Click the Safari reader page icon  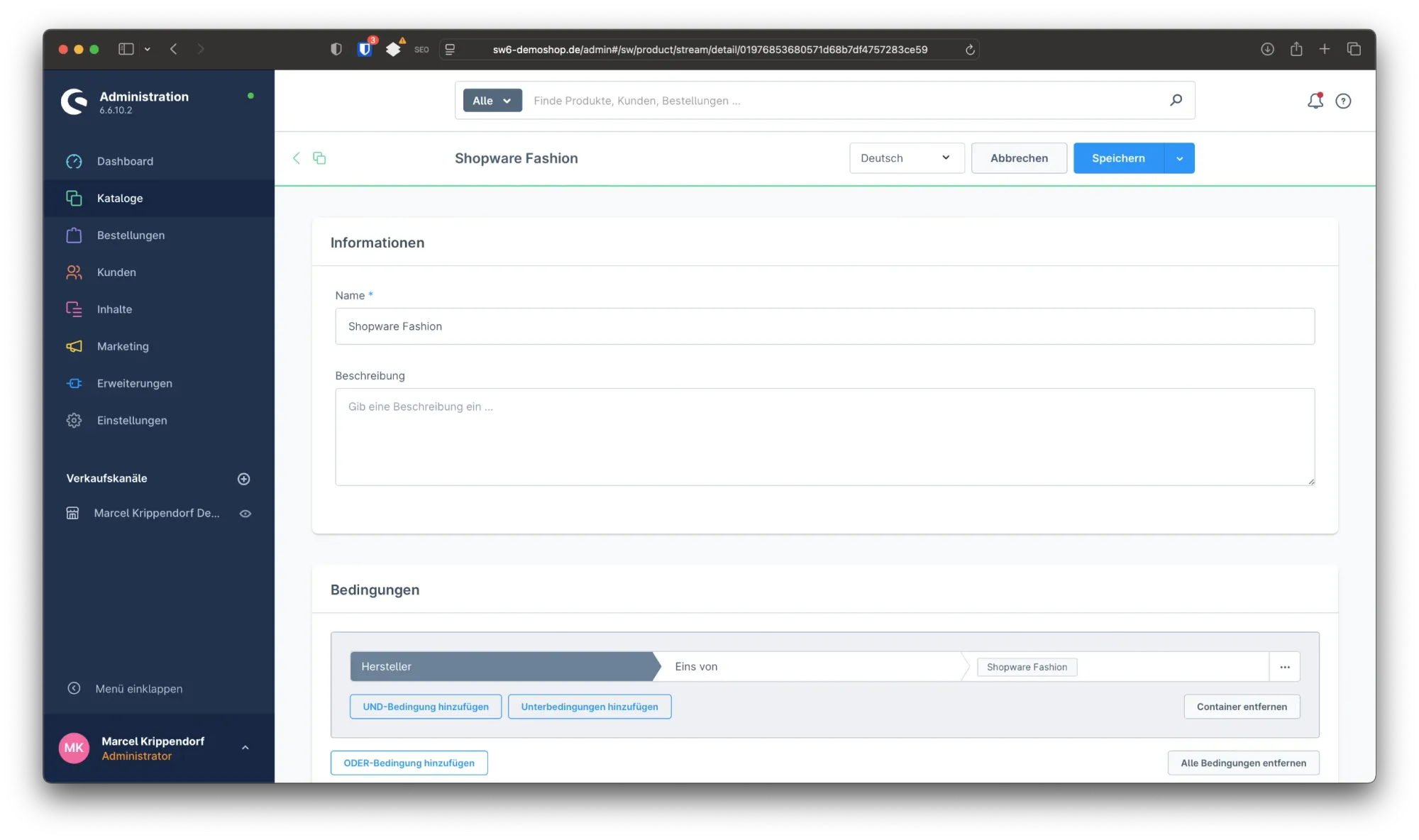pyautogui.click(x=450, y=49)
